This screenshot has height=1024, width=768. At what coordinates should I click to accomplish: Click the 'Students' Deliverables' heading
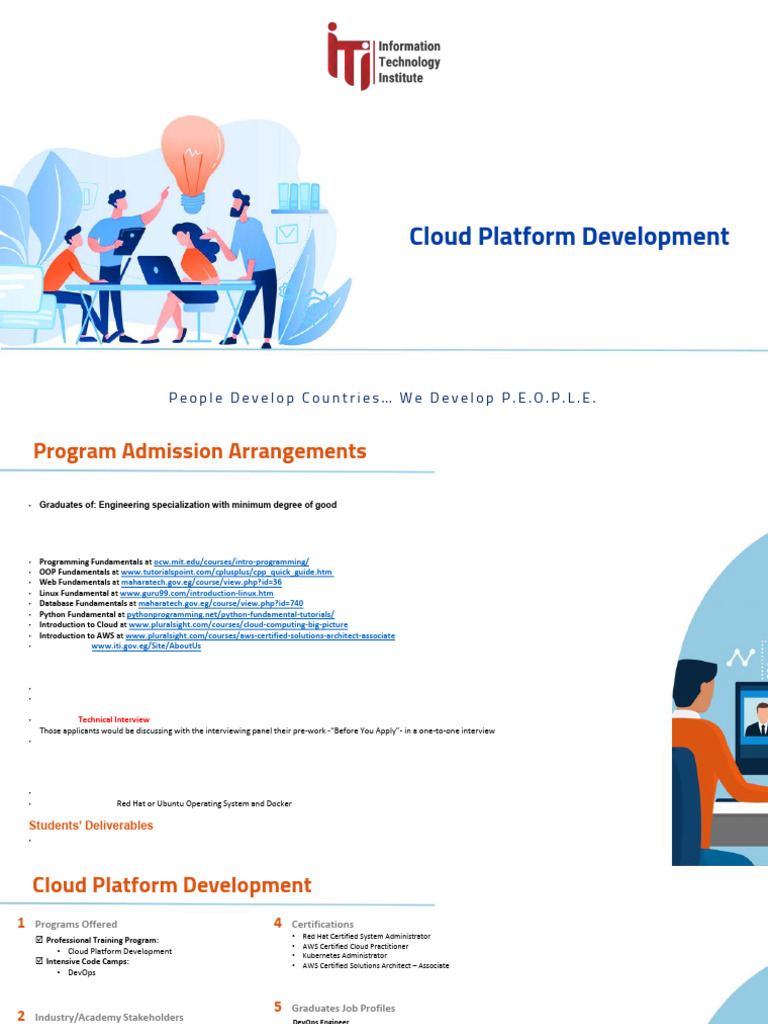(x=91, y=825)
